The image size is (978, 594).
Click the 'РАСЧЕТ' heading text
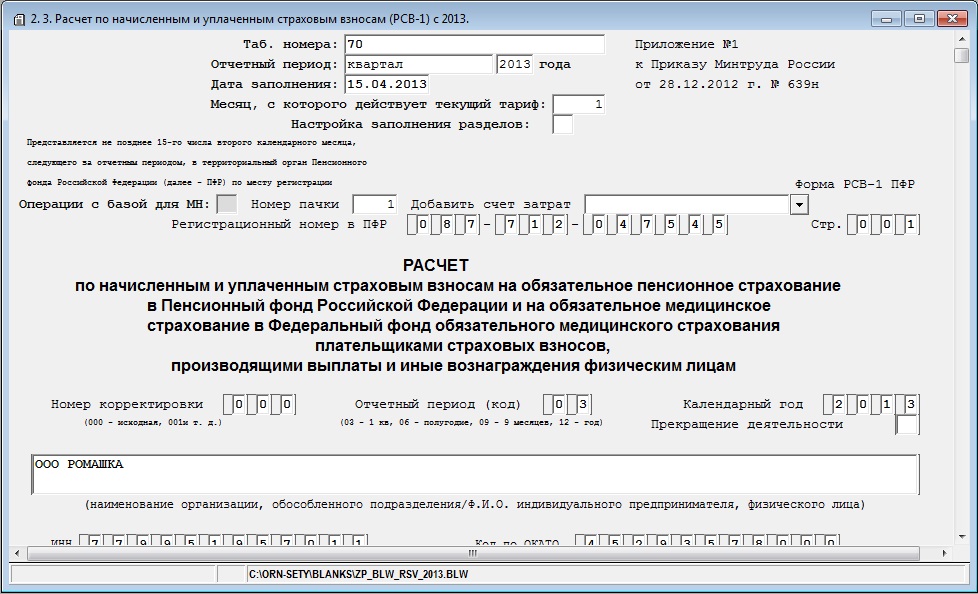(x=435, y=266)
